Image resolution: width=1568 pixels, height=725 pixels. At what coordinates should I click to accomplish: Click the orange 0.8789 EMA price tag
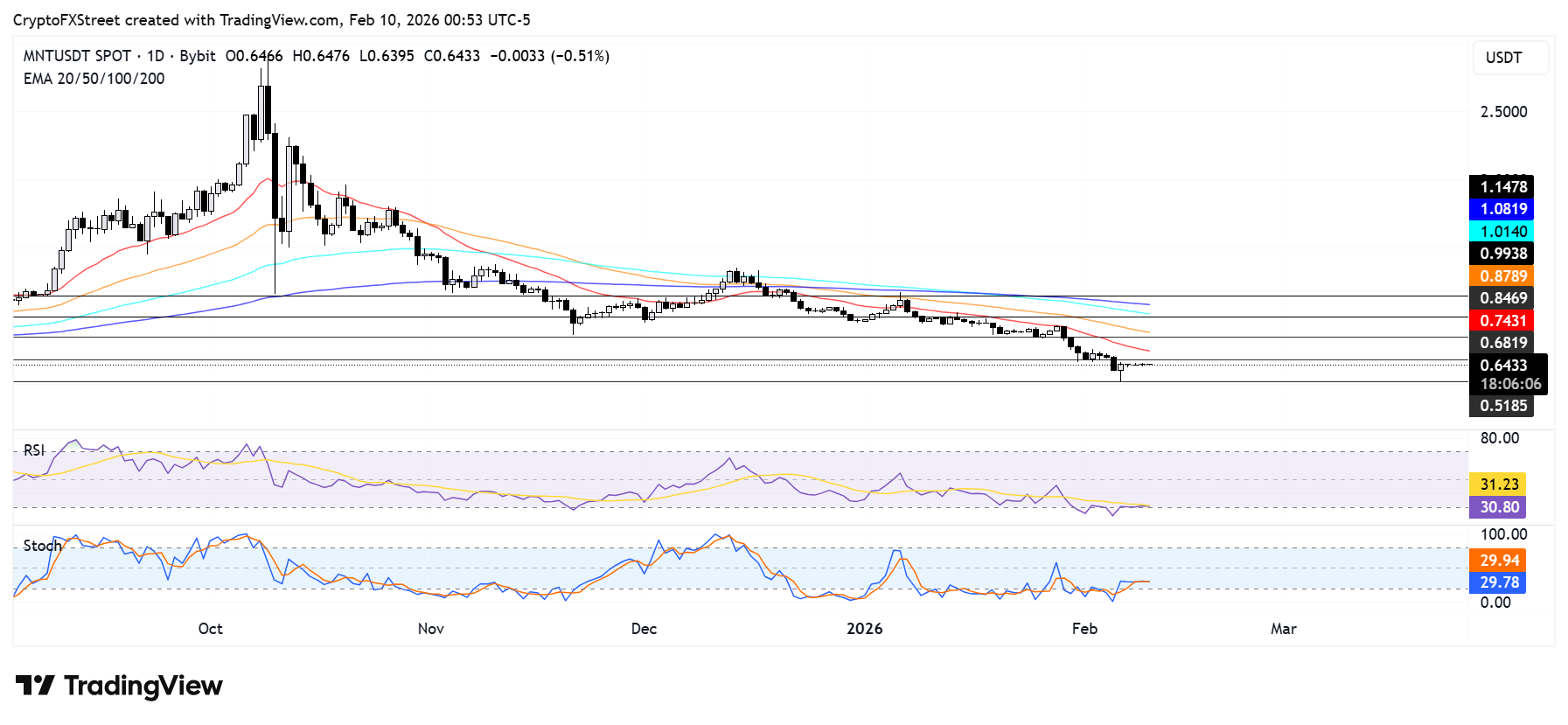coord(1502,276)
